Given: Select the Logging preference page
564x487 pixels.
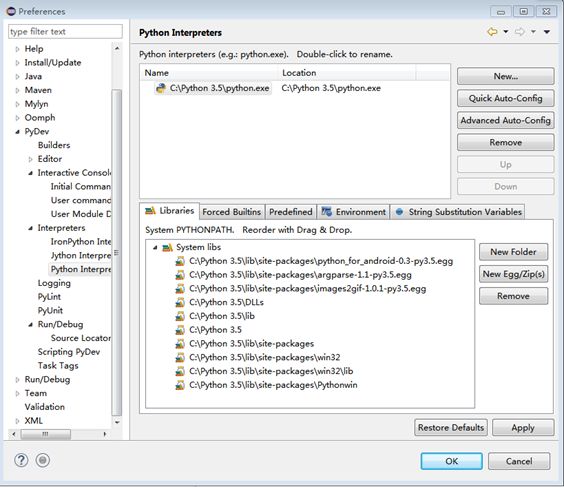Looking at the screenshot, I should [54, 283].
